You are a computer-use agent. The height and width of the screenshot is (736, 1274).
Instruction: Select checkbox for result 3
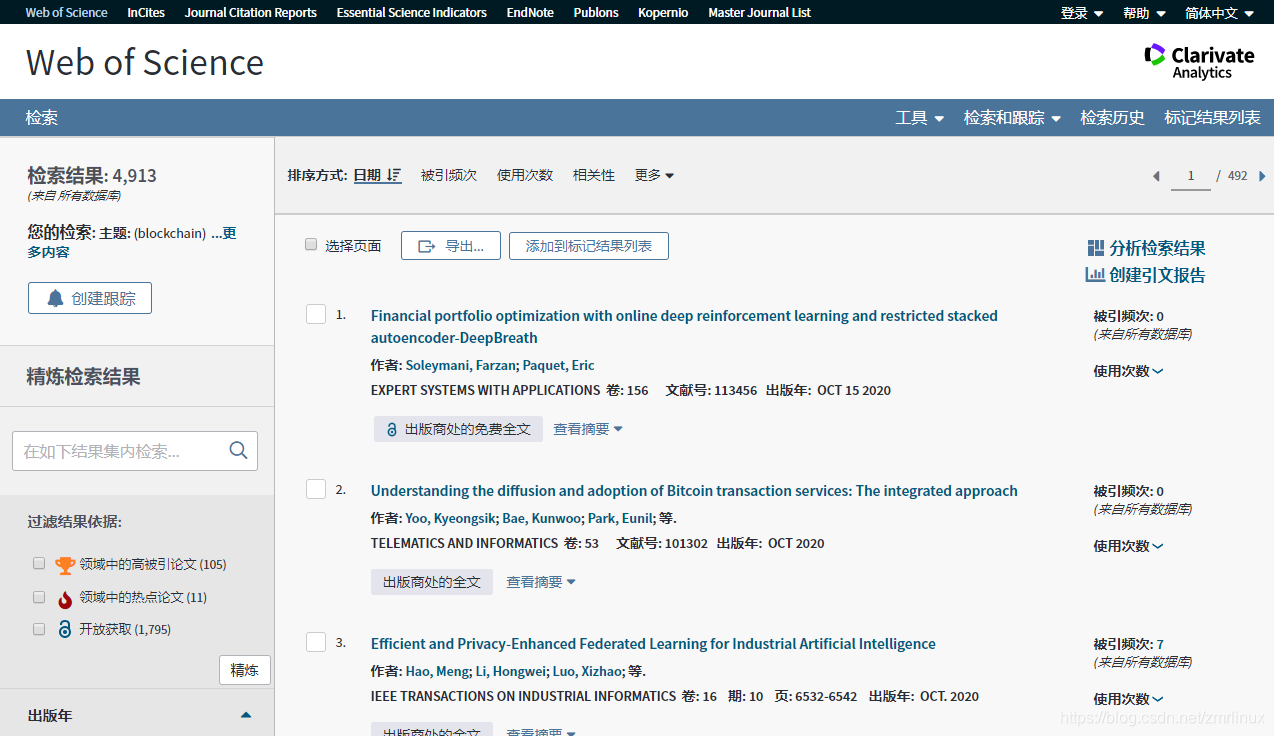pyautogui.click(x=316, y=642)
